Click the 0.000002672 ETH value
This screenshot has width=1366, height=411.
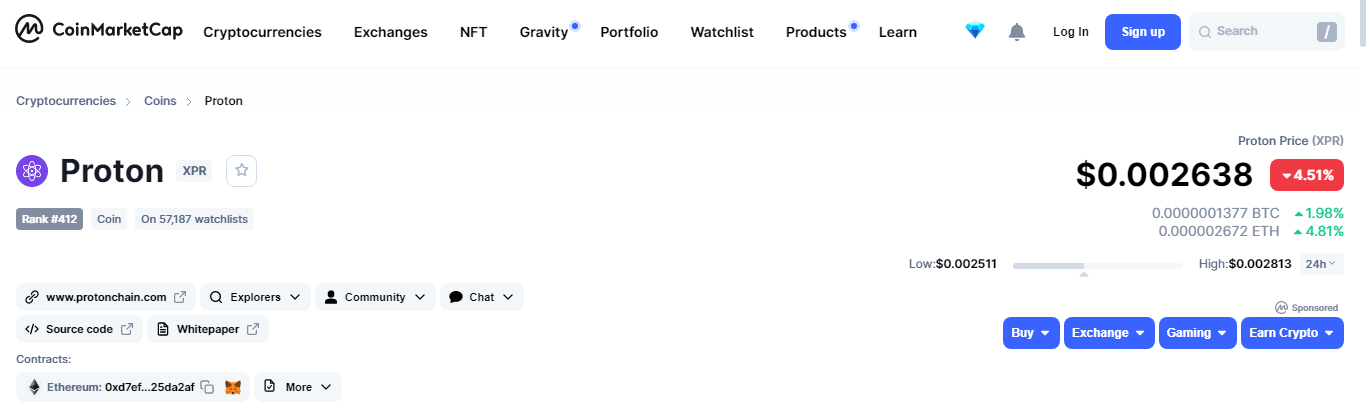pos(1219,231)
